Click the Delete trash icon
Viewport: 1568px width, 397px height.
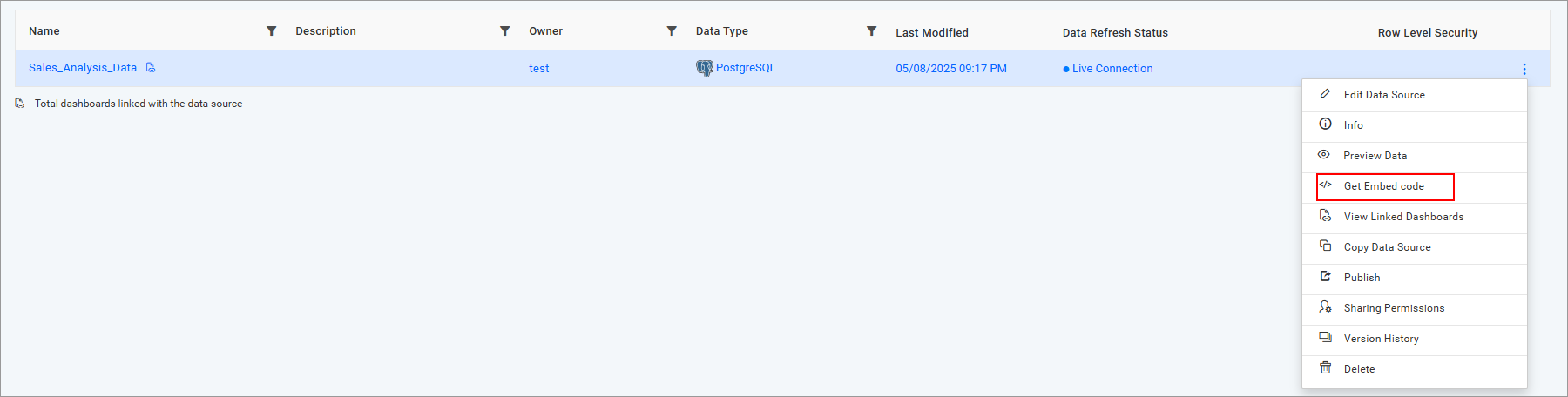1325,367
